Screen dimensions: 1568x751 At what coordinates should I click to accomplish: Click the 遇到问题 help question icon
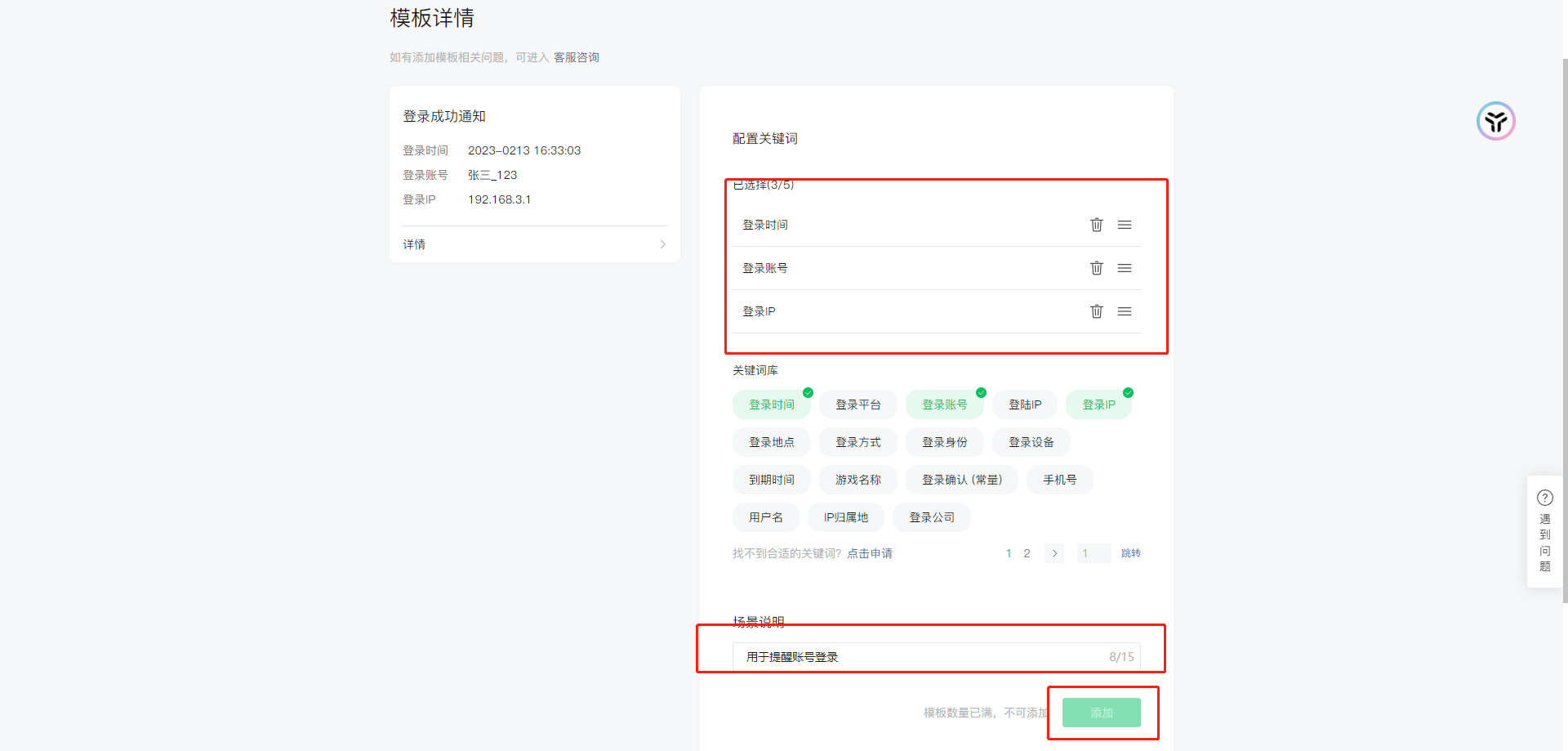tap(1544, 498)
